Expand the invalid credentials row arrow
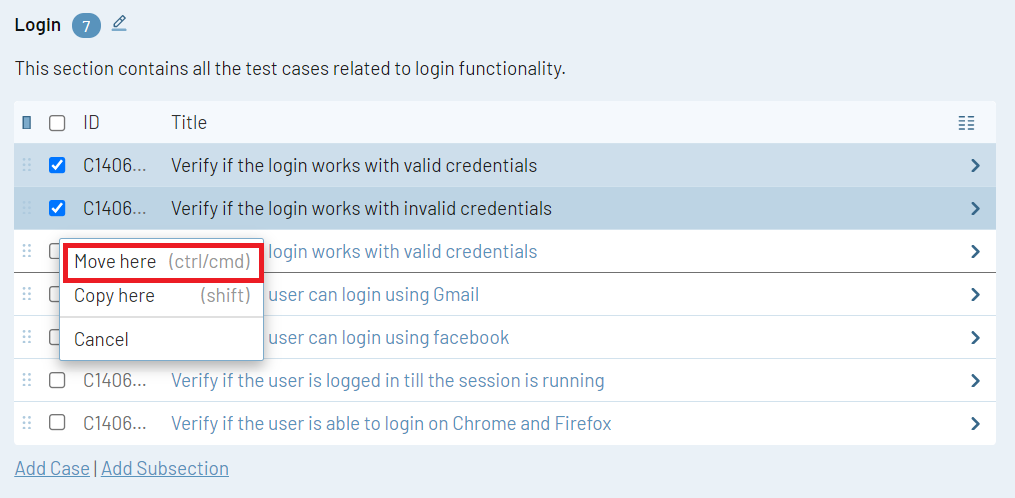The image size is (1015, 498). pyautogui.click(x=975, y=209)
